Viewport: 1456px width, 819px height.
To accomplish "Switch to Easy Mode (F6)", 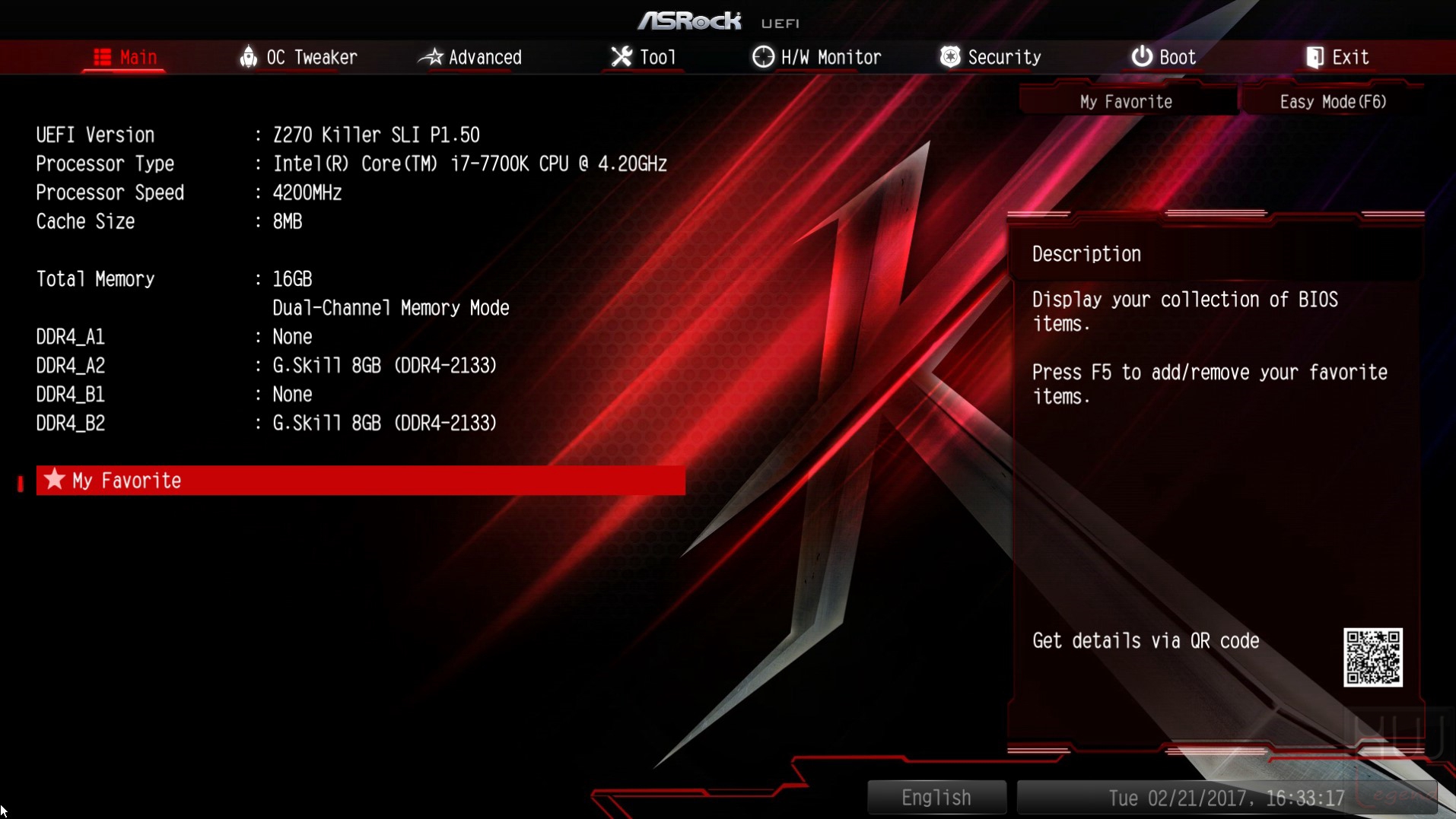I will click(x=1333, y=101).
